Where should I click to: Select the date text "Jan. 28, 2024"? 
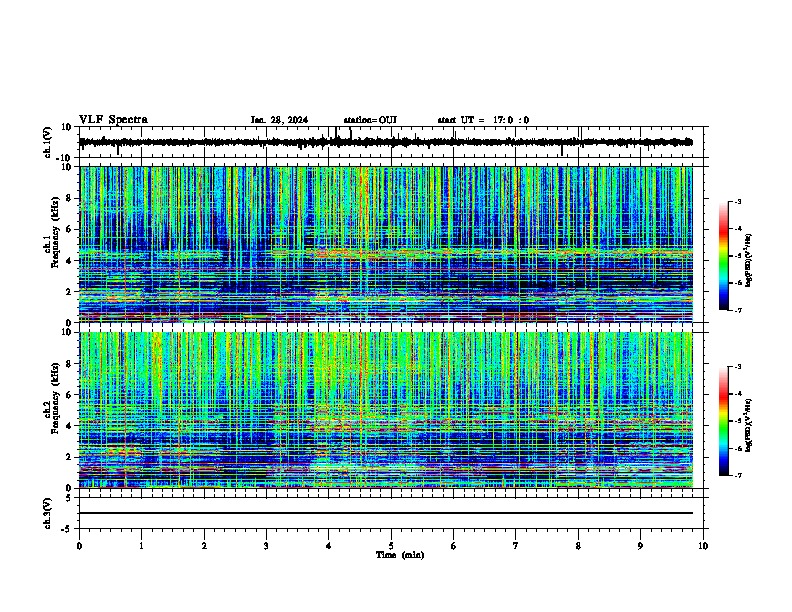coord(279,120)
